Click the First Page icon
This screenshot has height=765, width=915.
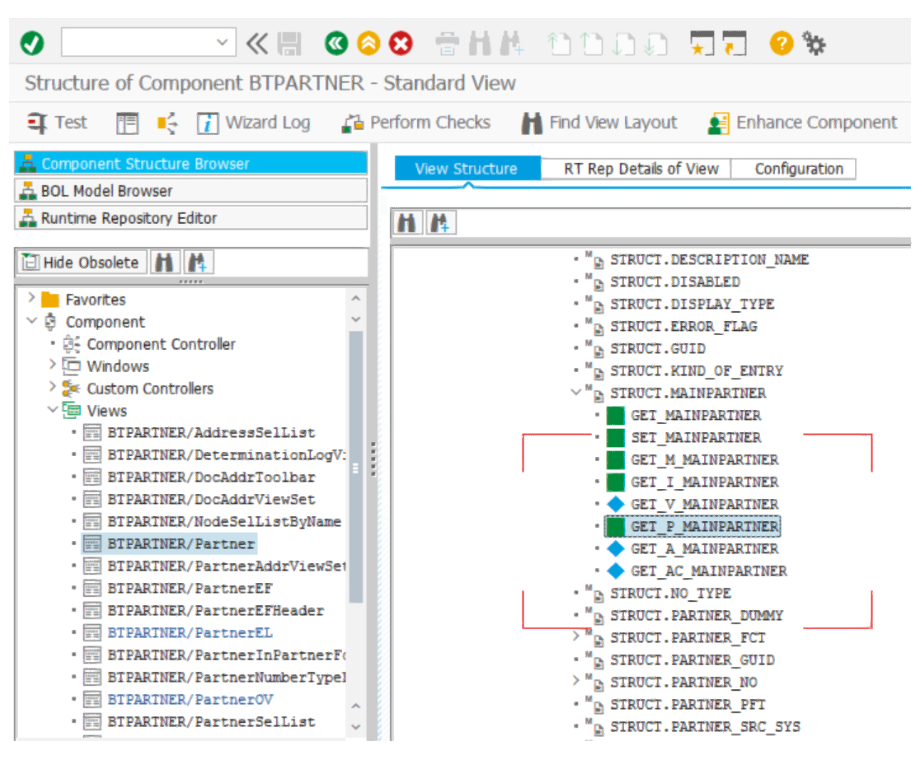[559, 44]
